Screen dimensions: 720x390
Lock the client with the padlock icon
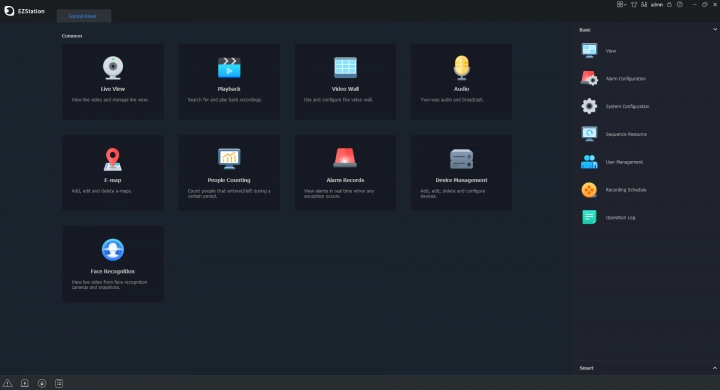(x=669, y=5)
